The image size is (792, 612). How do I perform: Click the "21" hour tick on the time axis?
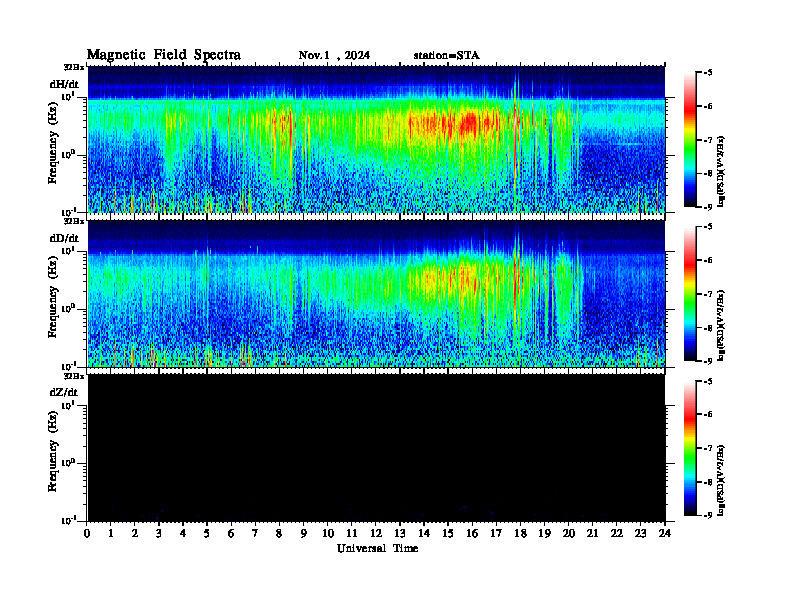592,533
